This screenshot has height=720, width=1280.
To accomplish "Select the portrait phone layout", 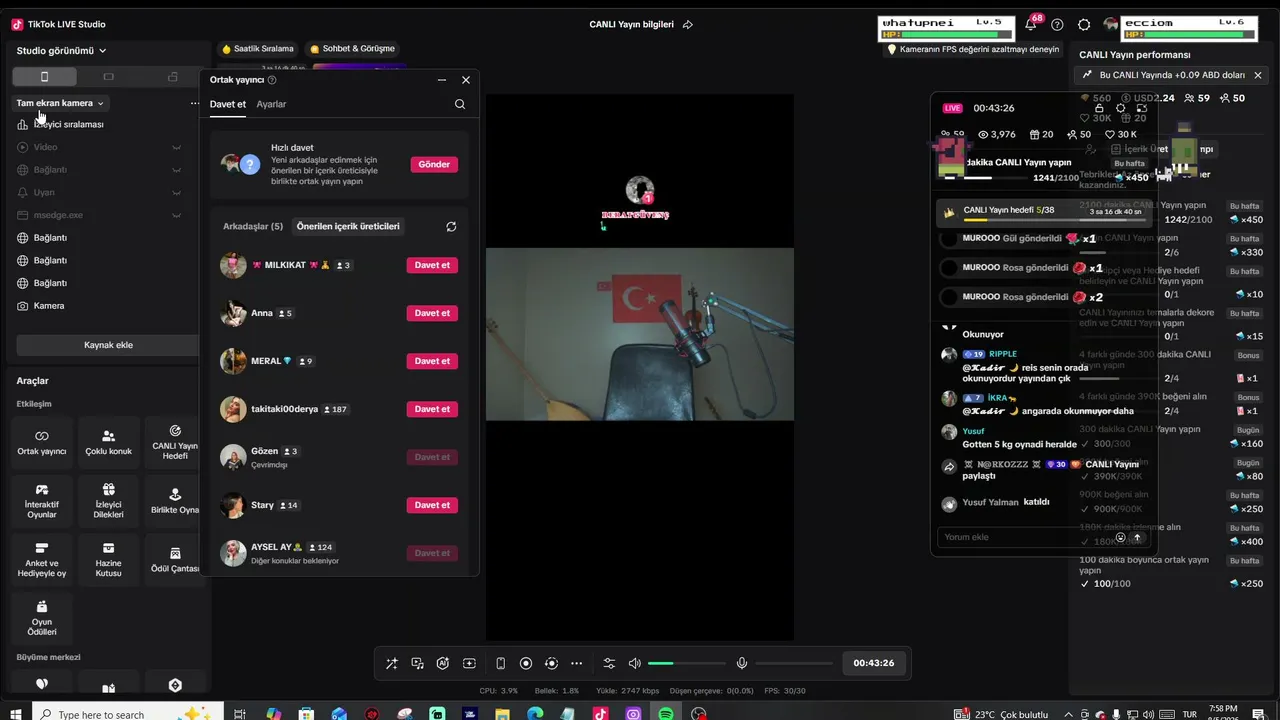I will (x=44, y=77).
